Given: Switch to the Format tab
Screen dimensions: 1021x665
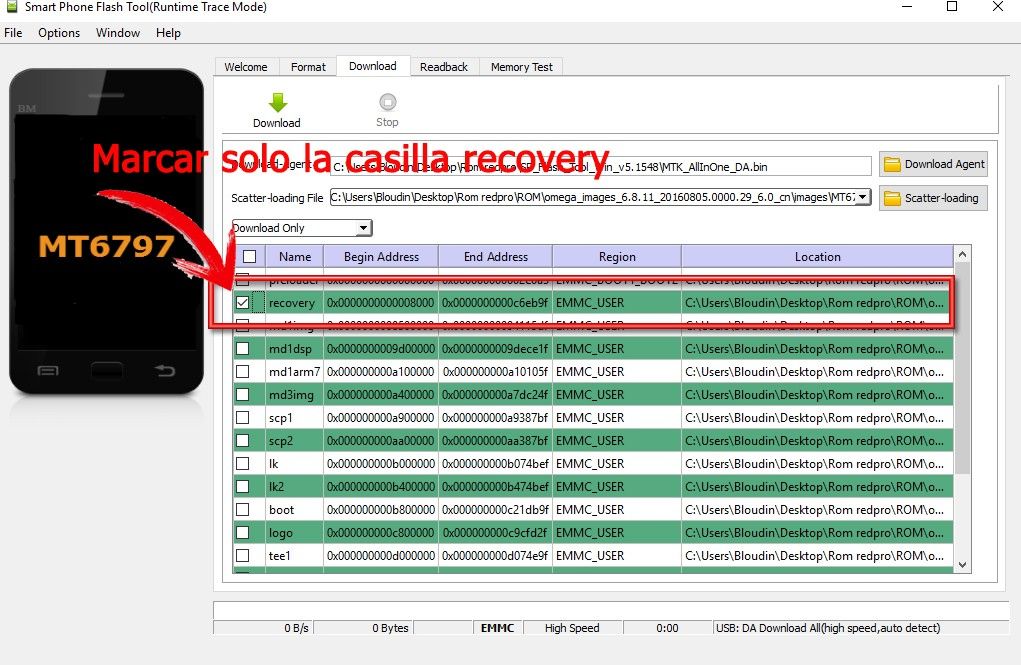Looking at the screenshot, I should 308,66.
